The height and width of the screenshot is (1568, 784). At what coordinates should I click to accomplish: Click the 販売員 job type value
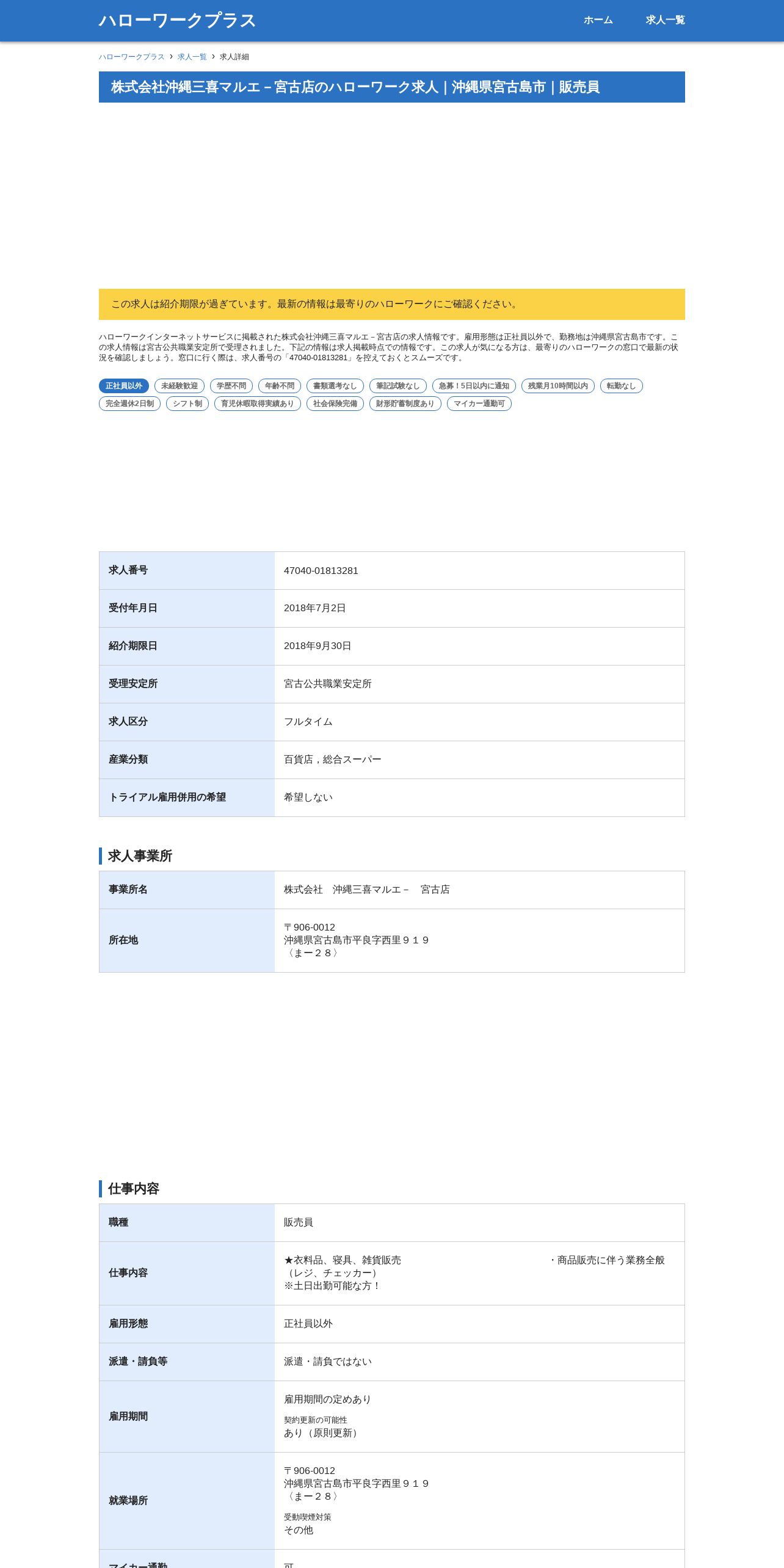tap(299, 1222)
